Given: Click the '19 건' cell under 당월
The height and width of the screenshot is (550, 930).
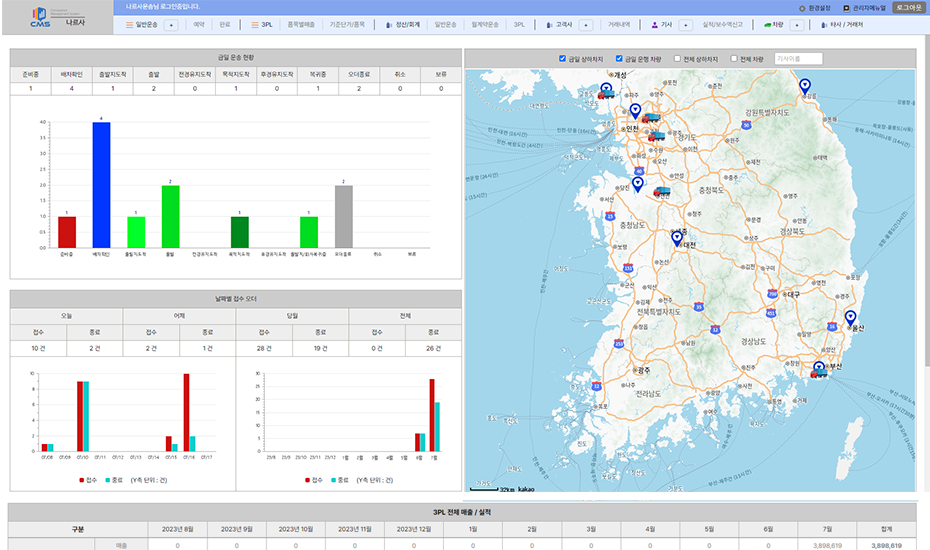Looking at the screenshot, I should point(321,349).
